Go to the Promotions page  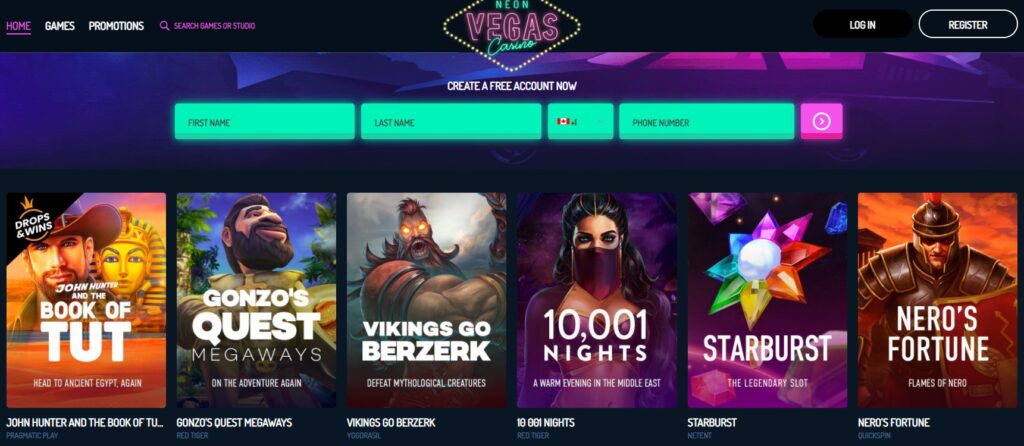pos(116,26)
